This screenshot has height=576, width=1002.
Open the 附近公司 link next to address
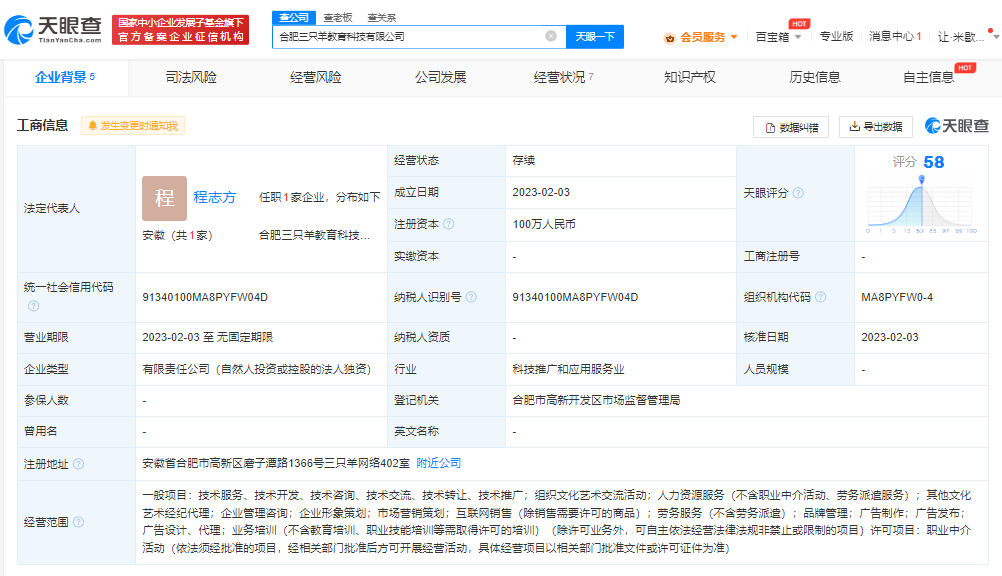pos(439,463)
